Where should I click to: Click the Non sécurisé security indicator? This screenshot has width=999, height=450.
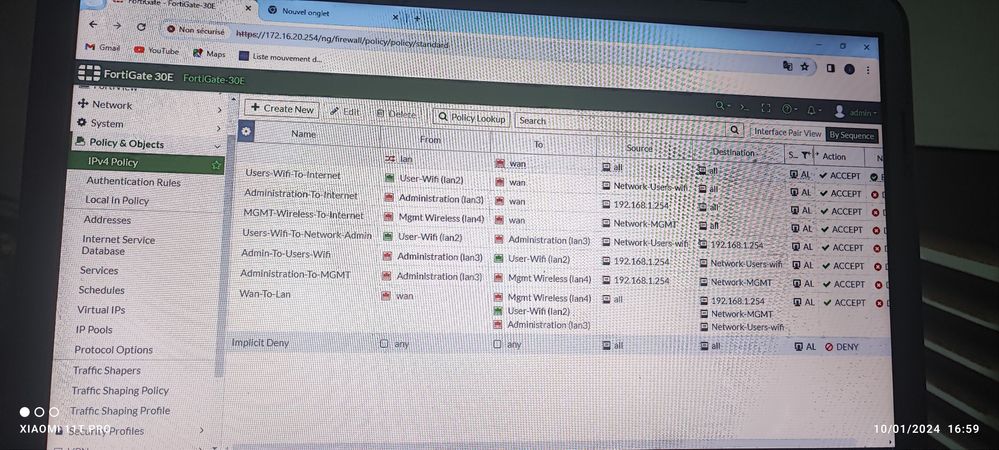pyautogui.click(x=196, y=30)
